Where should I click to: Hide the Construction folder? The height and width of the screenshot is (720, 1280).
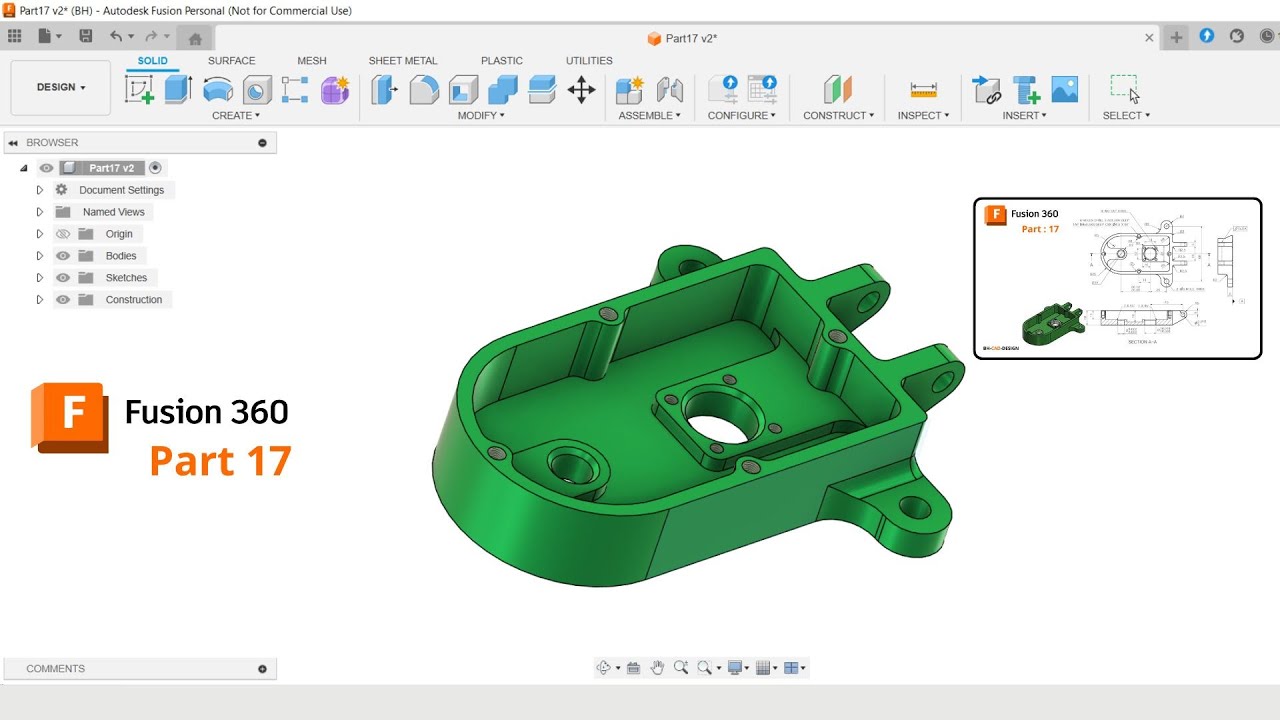pos(63,300)
